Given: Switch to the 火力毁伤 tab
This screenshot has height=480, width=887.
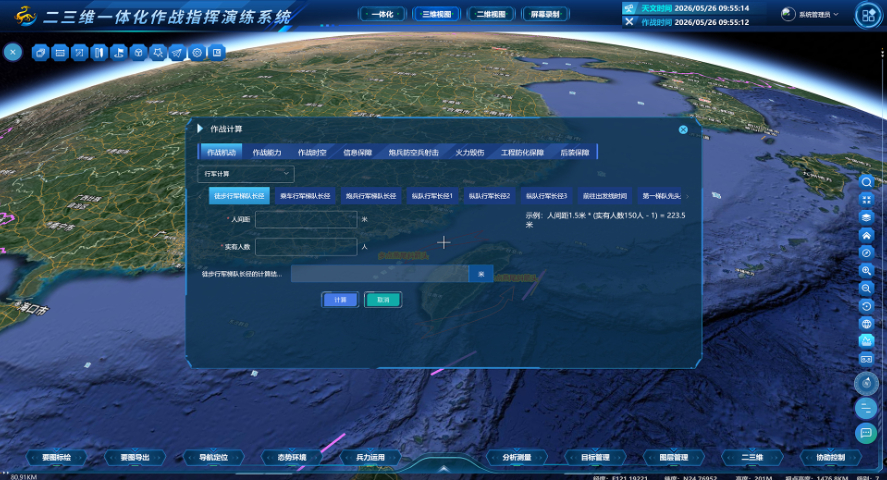Looking at the screenshot, I should pyautogui.click(x=470, y=152).
